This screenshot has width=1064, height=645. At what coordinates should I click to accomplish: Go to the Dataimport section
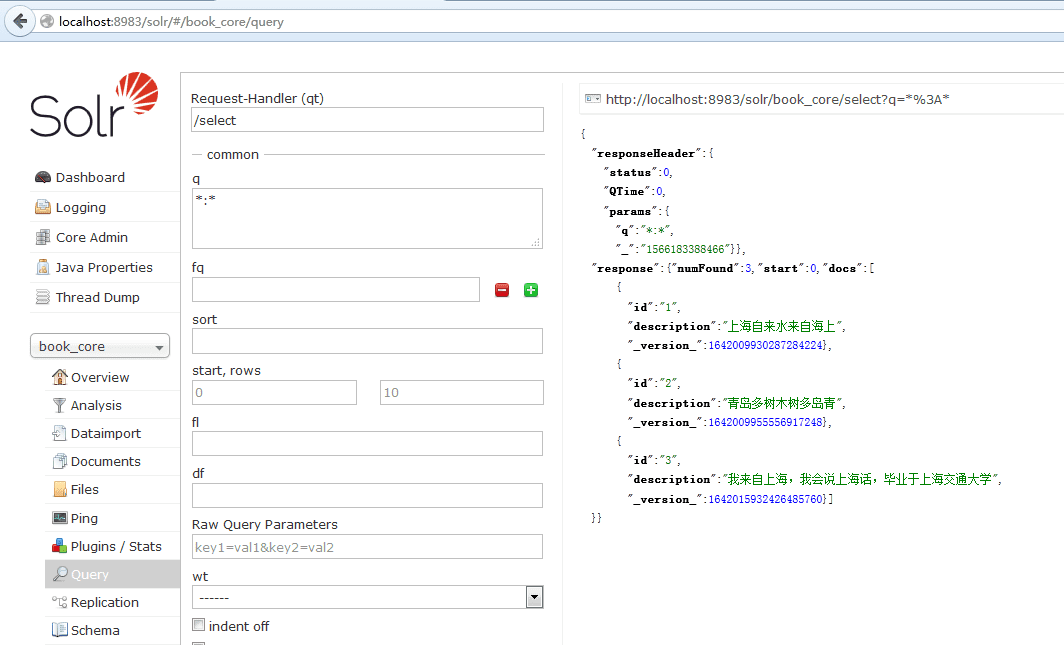(105, 433)
